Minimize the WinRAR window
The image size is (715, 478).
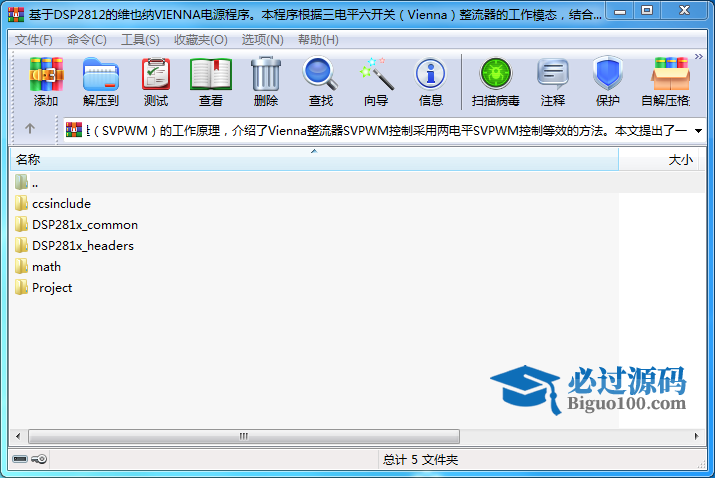pos(620,11)
